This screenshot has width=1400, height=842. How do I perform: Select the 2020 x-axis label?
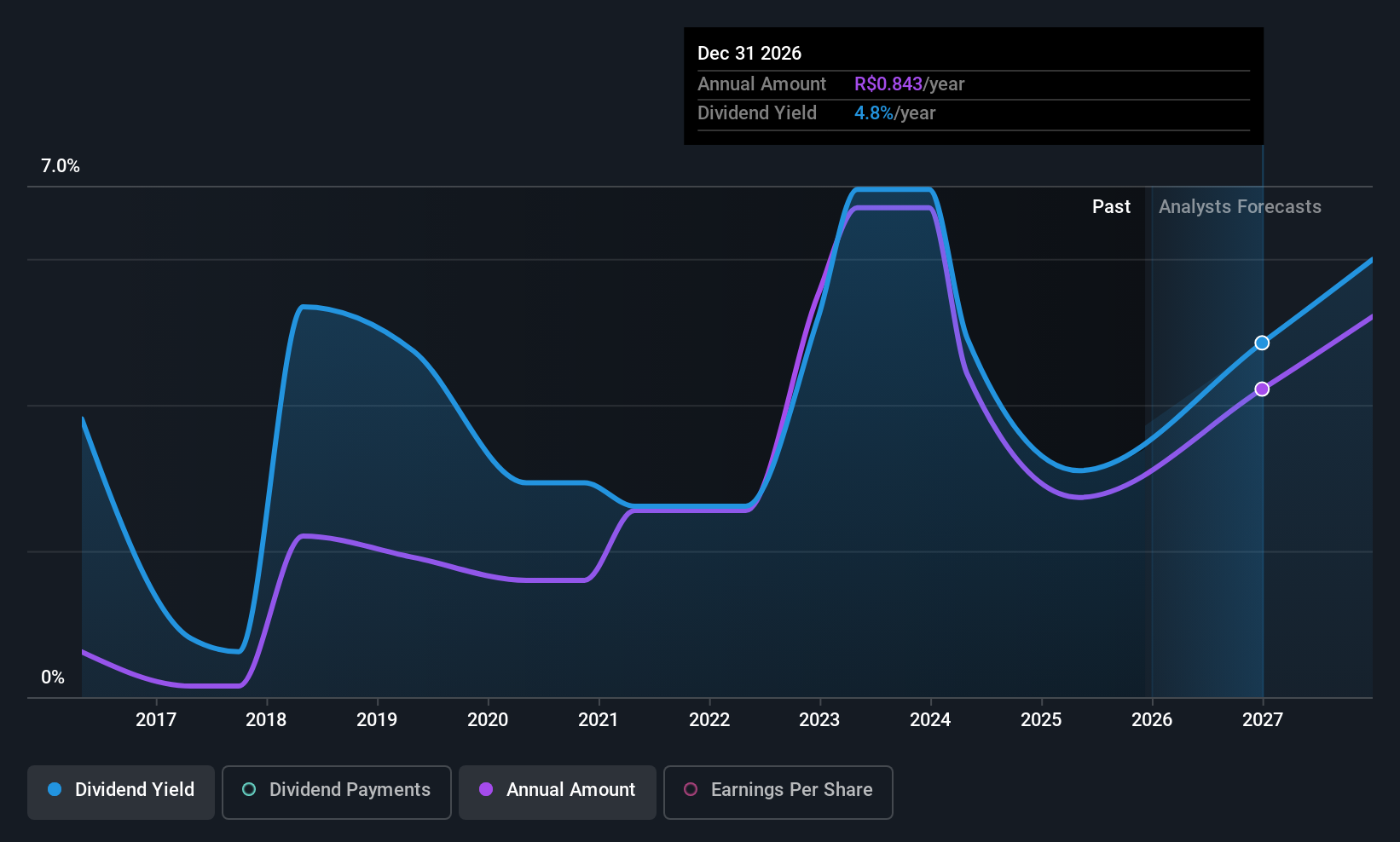pos(488,720)
